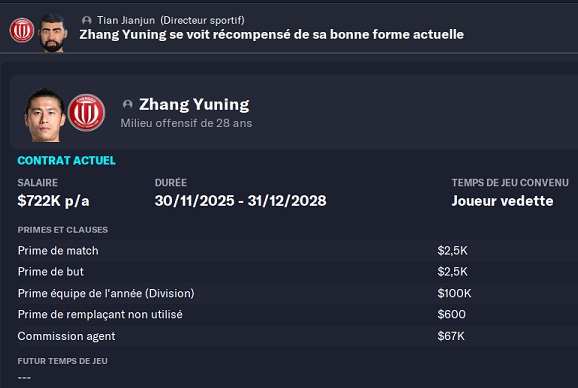Click the news headline about Zhang Yuning
The height and width of the screenshot is (388, 578).
[x=272, y=35]
